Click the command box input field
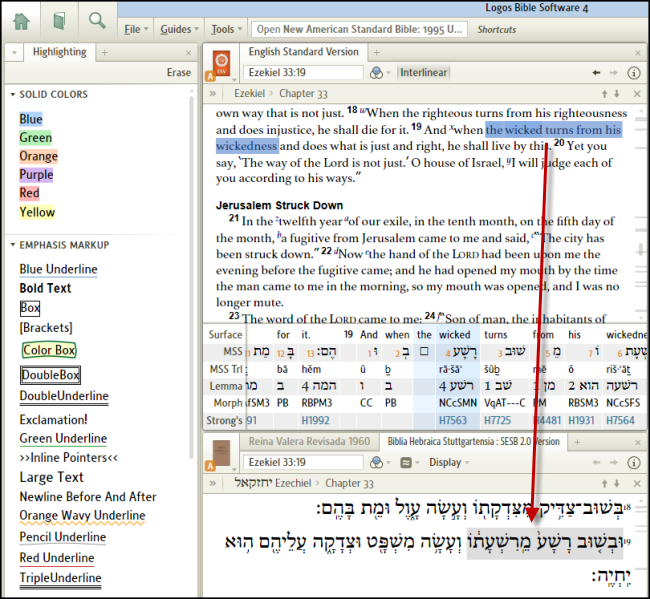This screenshot has width=650, height=599. coord(359,29)
